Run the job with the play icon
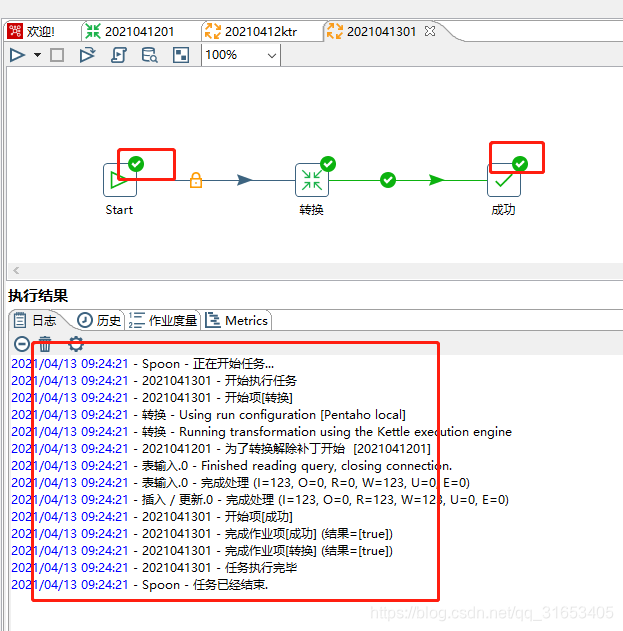 coord(17,55)
